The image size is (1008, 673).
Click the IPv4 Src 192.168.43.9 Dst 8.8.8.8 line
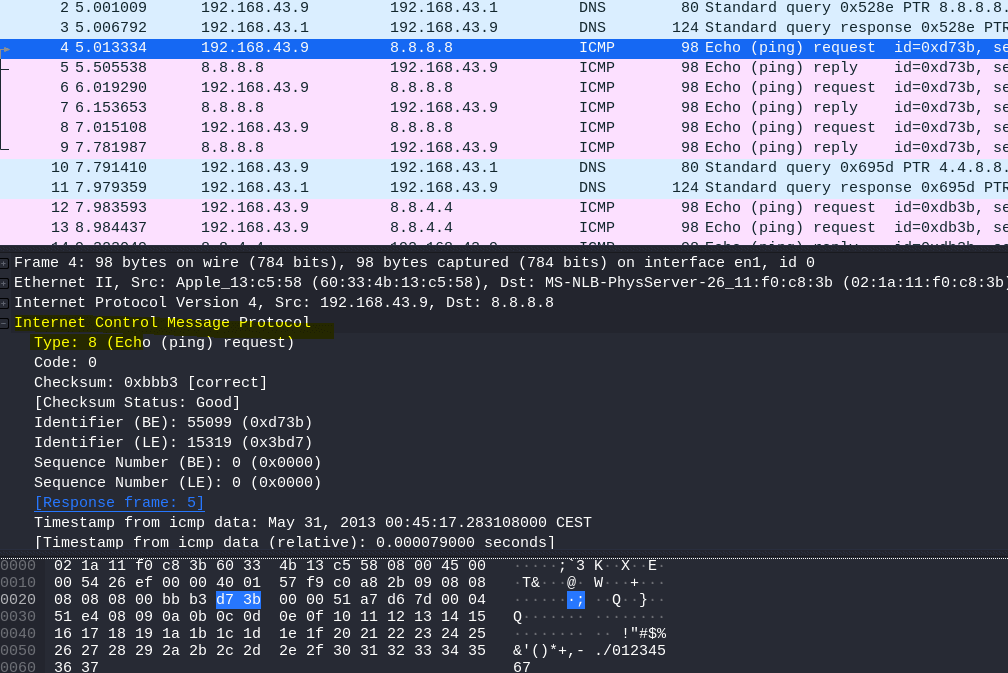click(x=284, y=303)
